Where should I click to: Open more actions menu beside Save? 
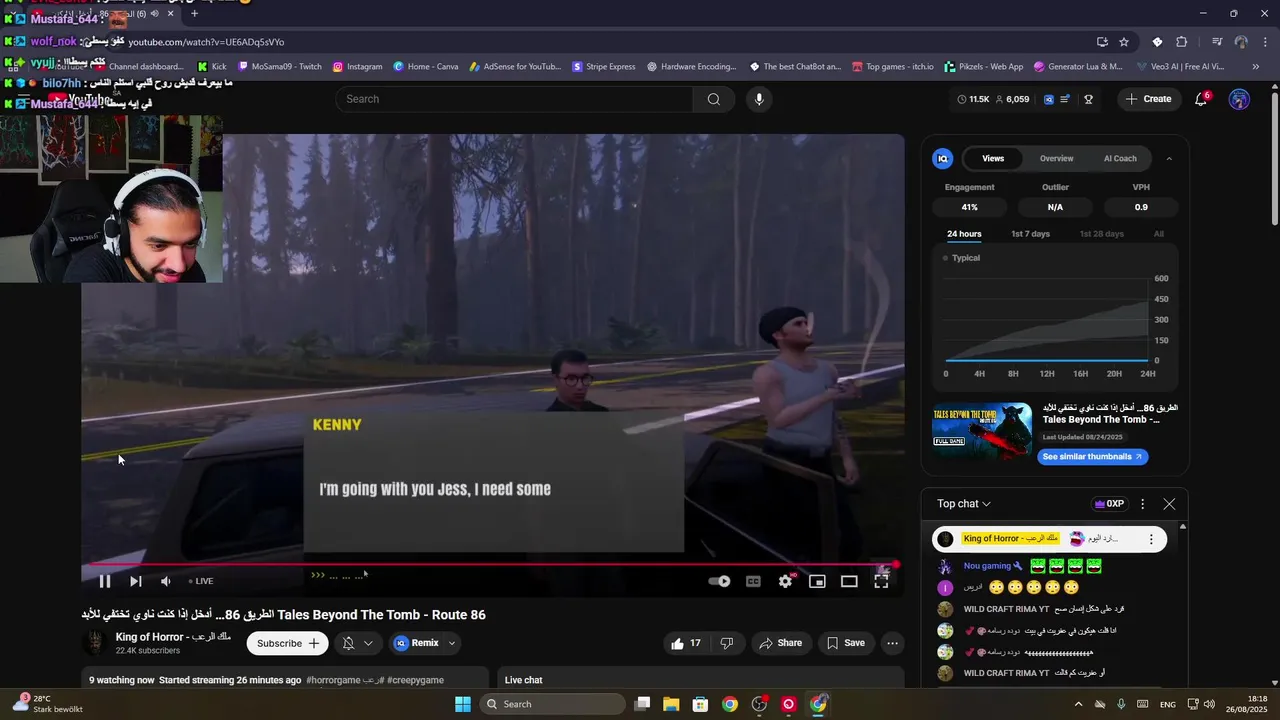[893, 643]
